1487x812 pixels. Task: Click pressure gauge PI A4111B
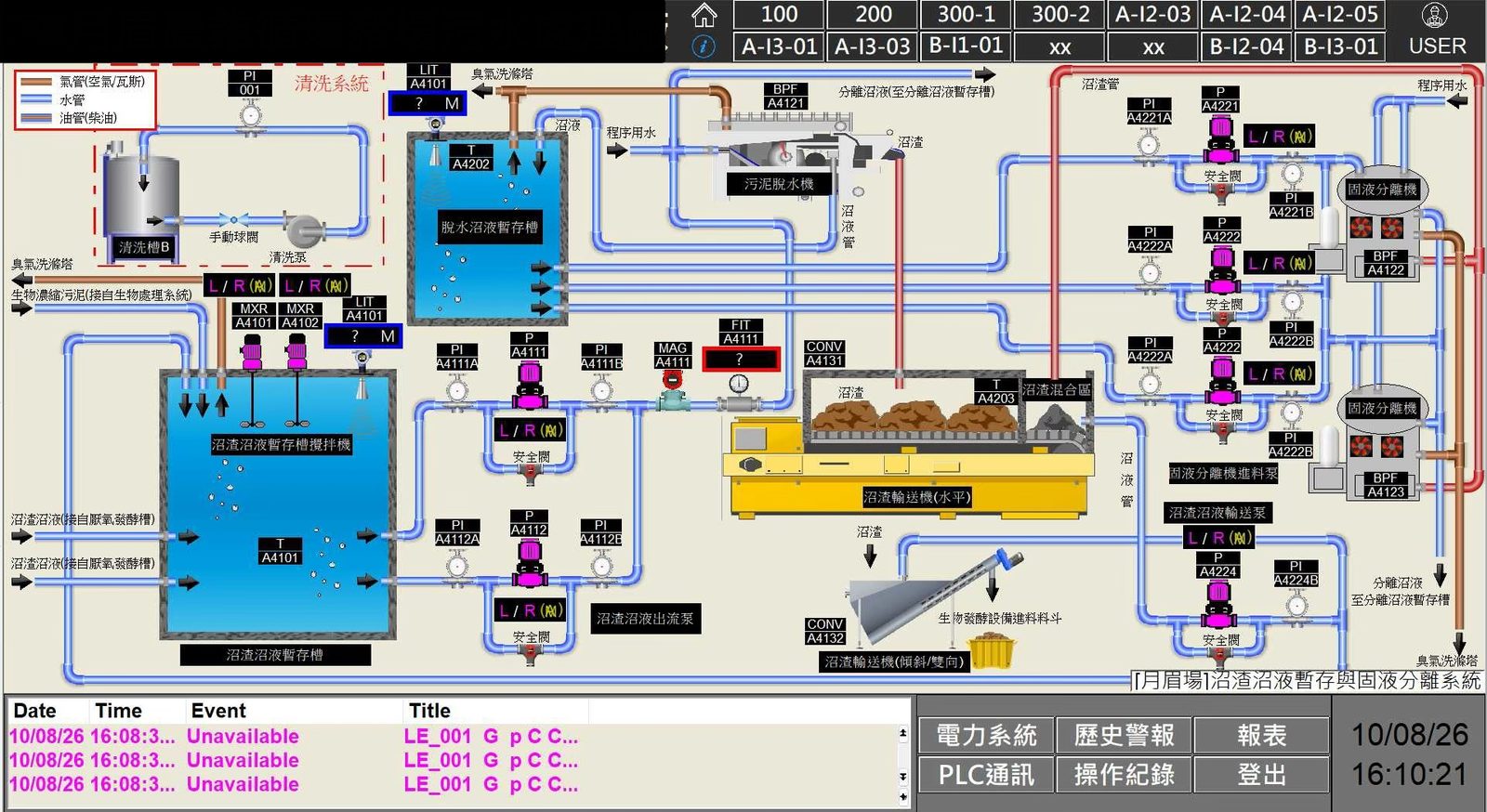tap(601, 390)
